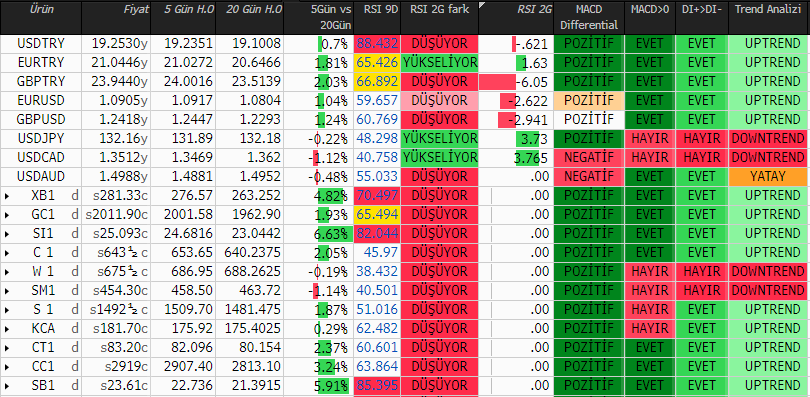The image size is (810, 397).
Task: Select the USDJPY DOWNTREND cell
Action: [768, 139]
